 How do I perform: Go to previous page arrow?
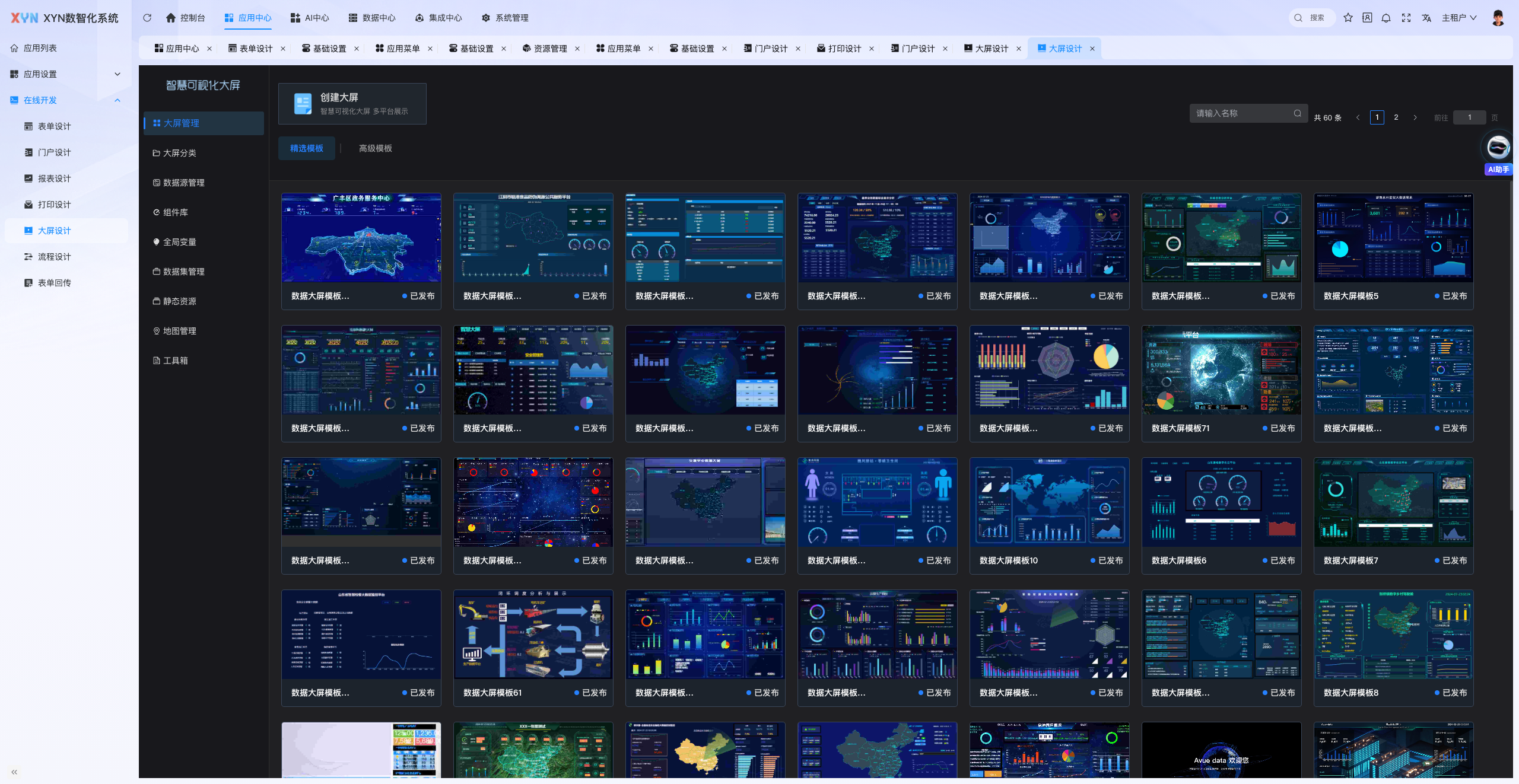(x=1358, y=117)
